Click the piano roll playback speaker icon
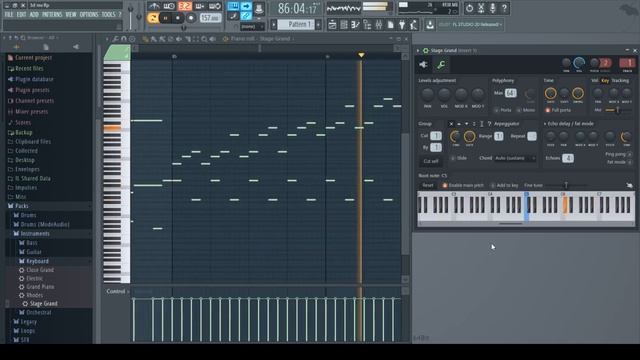 click(x=212, y=39)
